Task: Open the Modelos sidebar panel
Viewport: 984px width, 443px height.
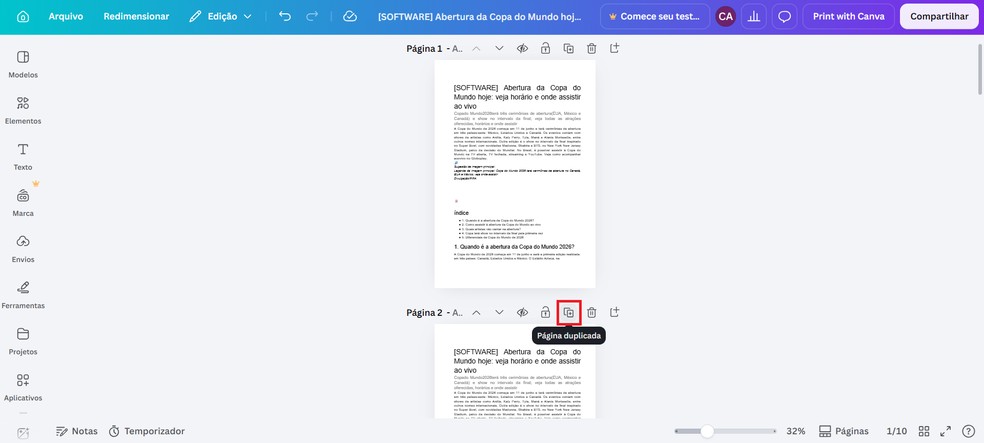Action: point(23,65)
